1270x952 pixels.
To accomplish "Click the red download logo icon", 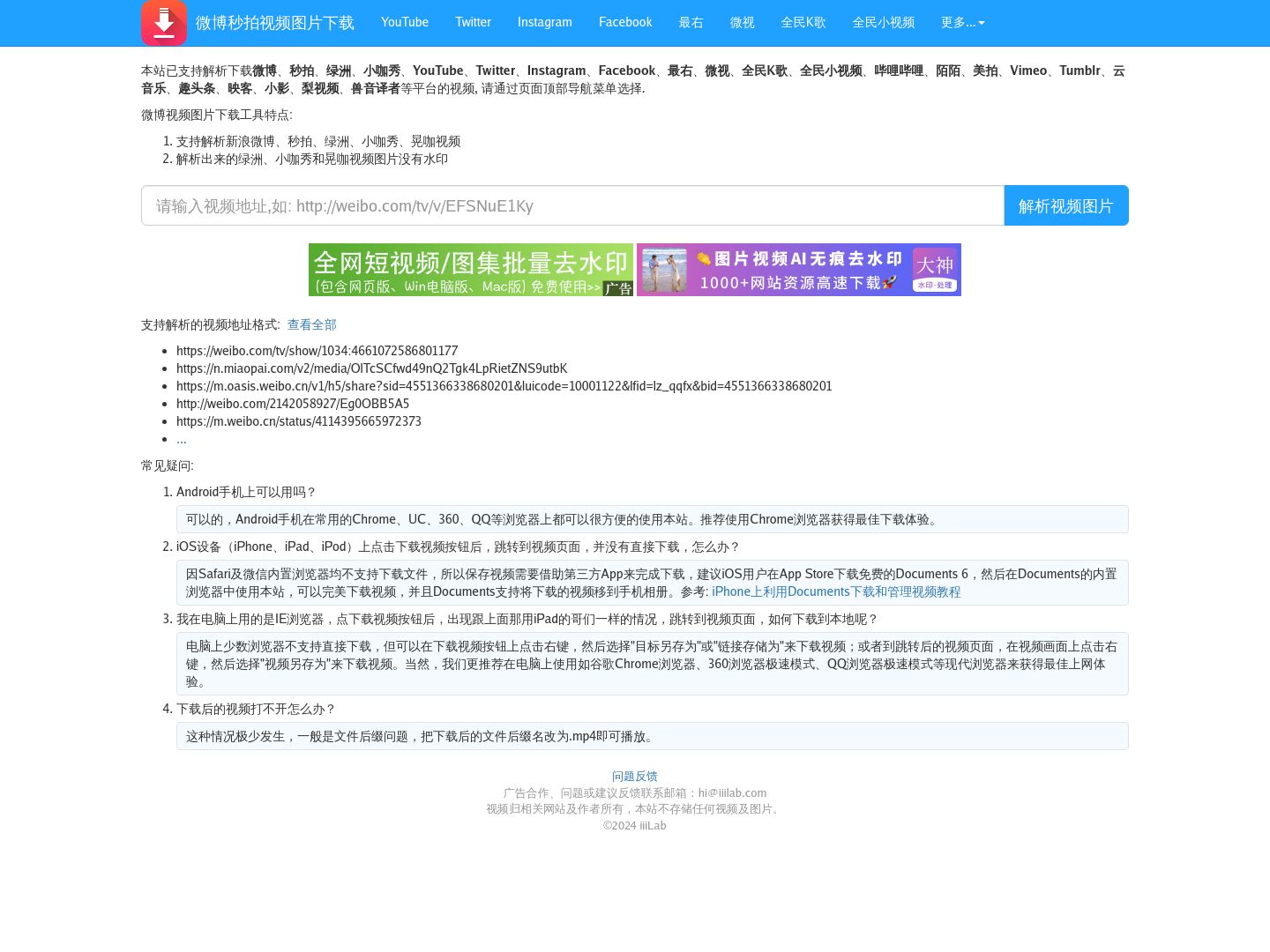I will click(164, 23).
